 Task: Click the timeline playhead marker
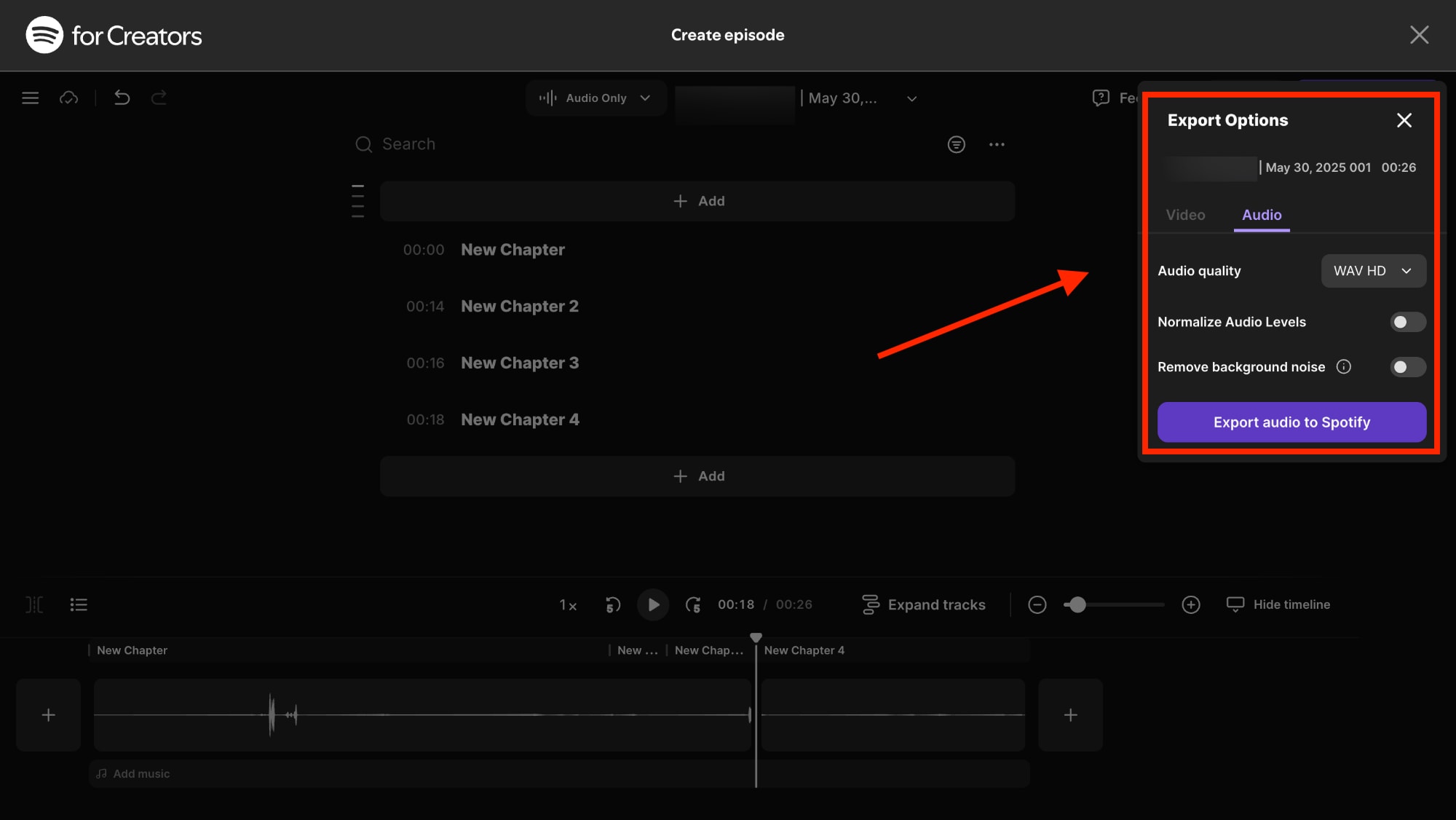tap(756, 637)
